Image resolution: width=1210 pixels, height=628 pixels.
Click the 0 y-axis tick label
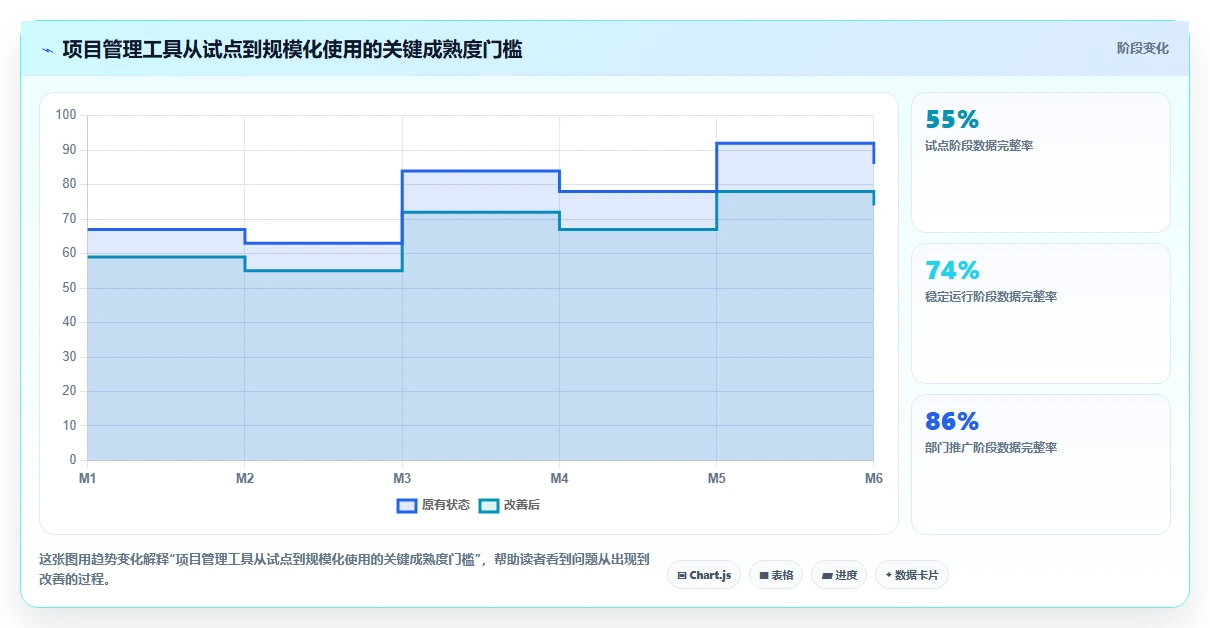click(x=73, y=460)
